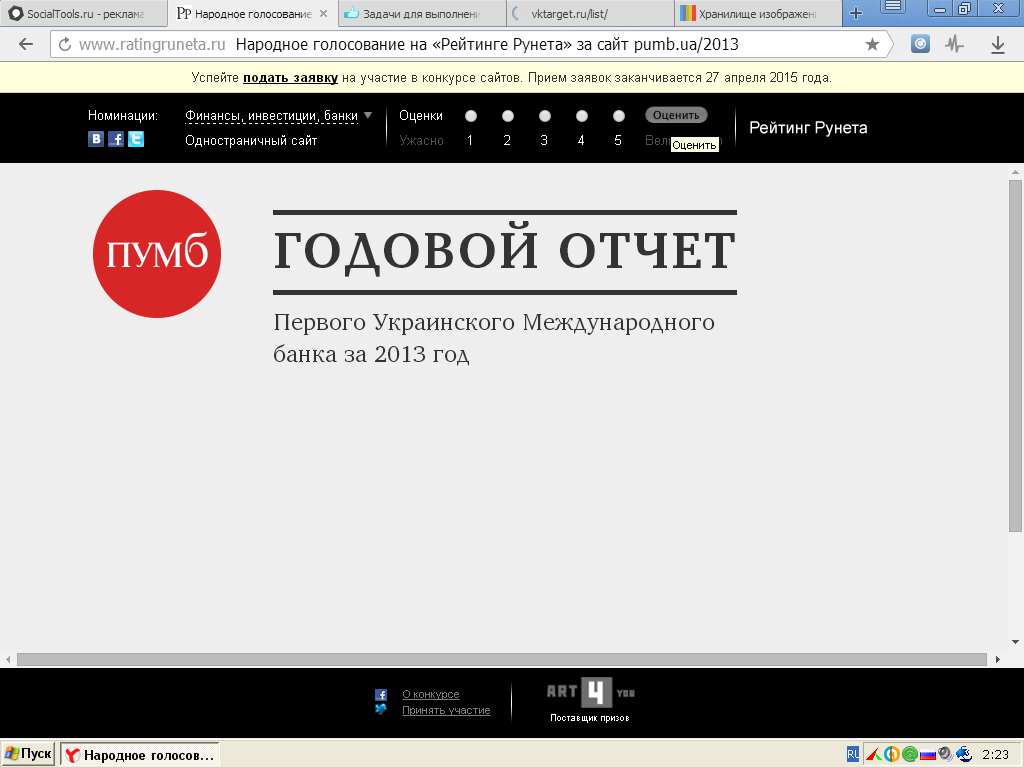Open the О конкурсе footer link

430,694
